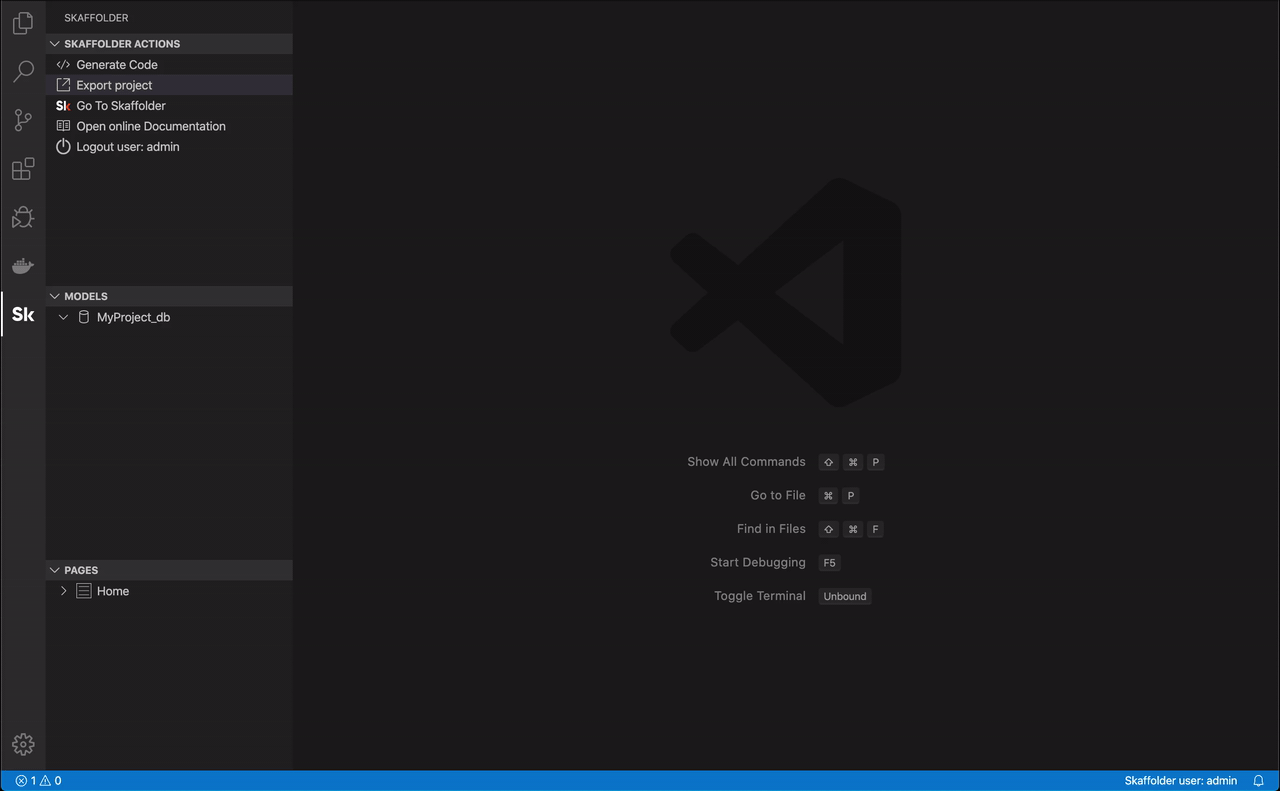Image resolution: width=1280 pixels, height=791 pixels.
Task: Open the Extensions view icon
Action: point(23,169)
